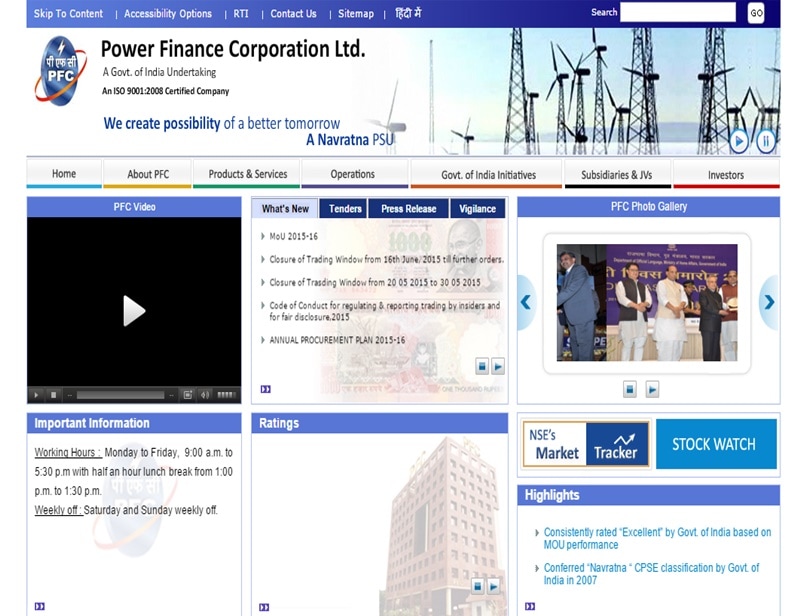
Task: Show previous photo in PFC Photo Gallery
Action: click(x=526, y=302)
